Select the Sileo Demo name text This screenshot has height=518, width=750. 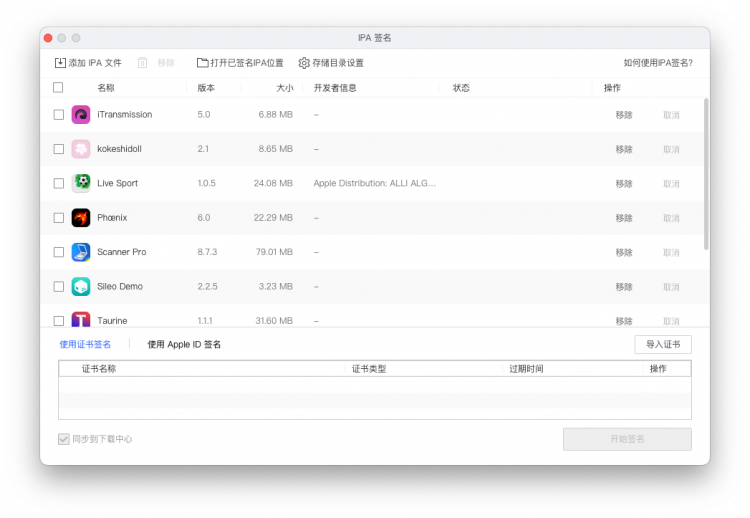(120, 287)
